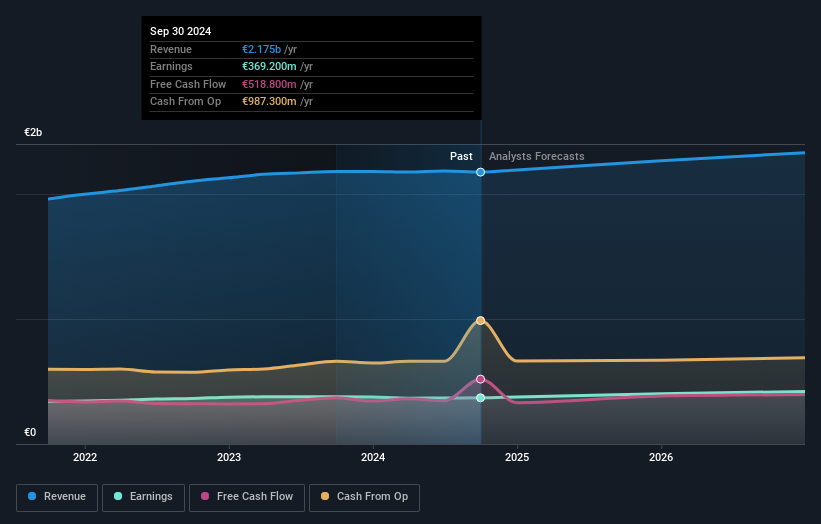The height and width of the screenshot is (524, 821).
Task: Click the Analysts Forecasts label
Action: pos(536,156)
